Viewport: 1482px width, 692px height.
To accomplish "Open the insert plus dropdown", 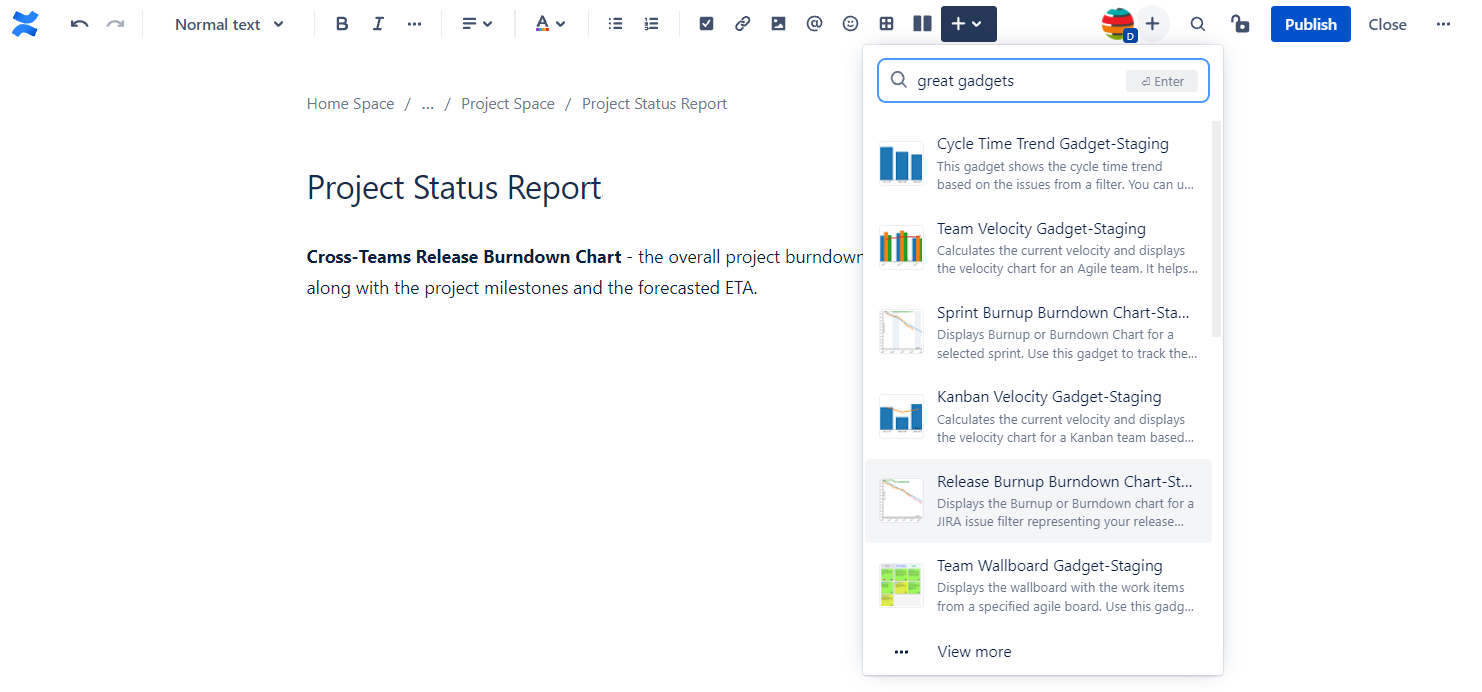I will click(x=968, y=24).
